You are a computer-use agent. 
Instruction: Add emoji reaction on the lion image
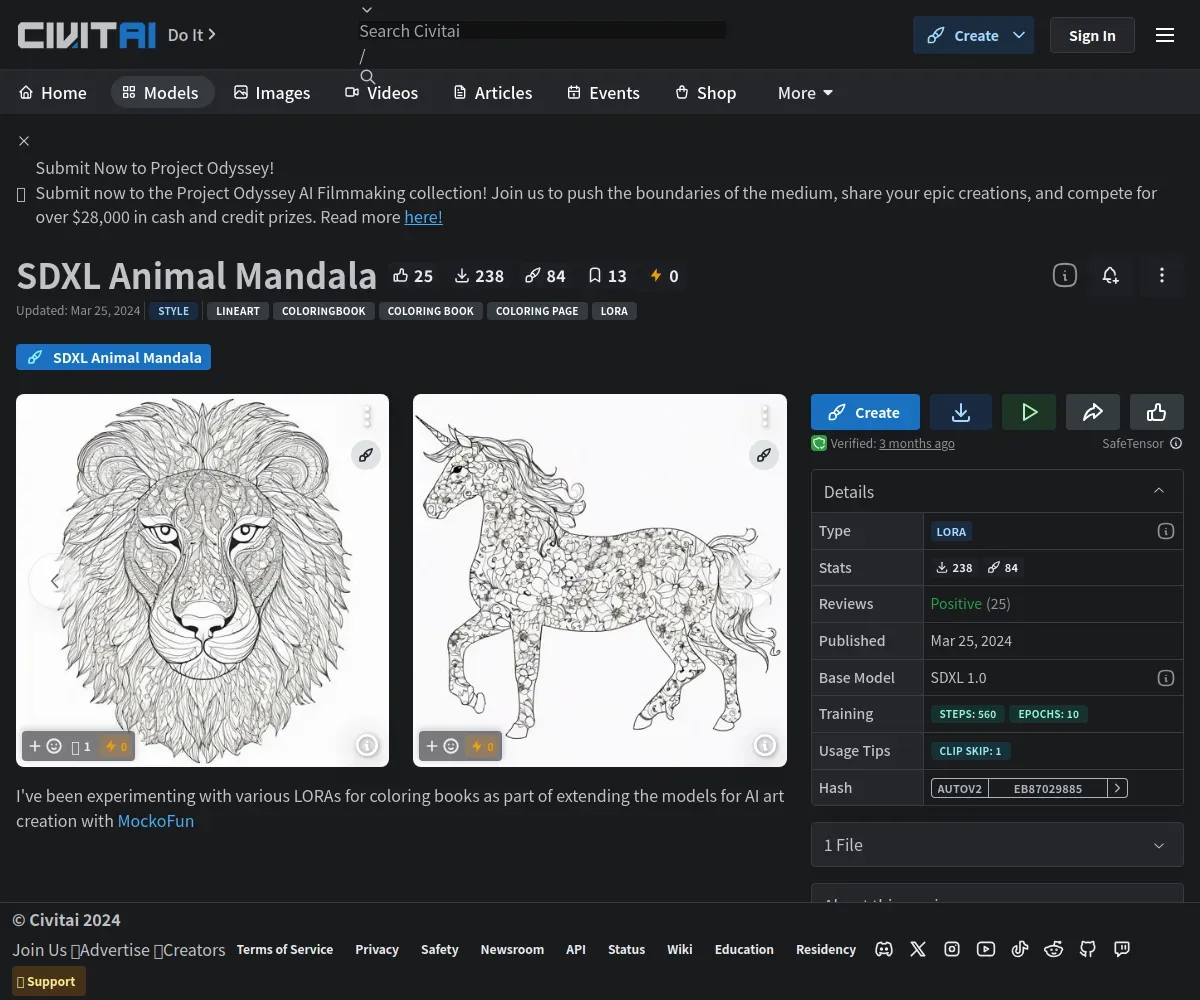point(45,746)
